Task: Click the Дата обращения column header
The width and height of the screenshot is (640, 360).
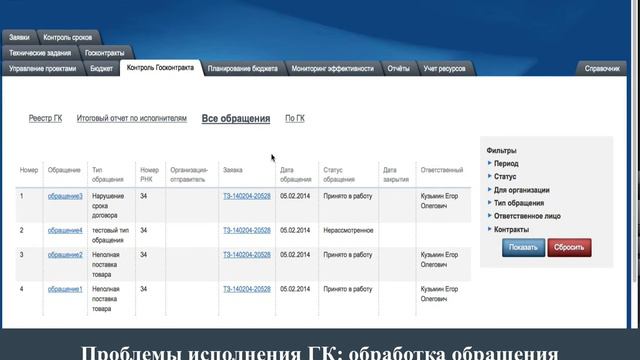Action: 296,175
